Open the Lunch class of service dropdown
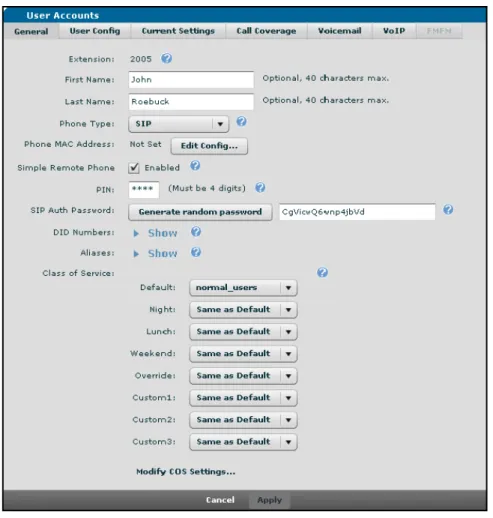The width and height of the screenshot is (493, 518). point(243,332)
